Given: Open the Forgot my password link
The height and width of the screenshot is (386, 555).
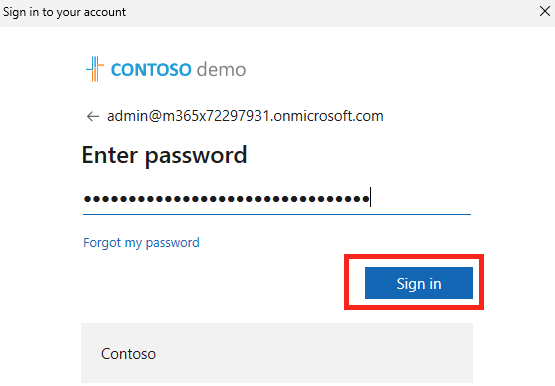Looking at the screenshot, I should [x=141, y=243].
